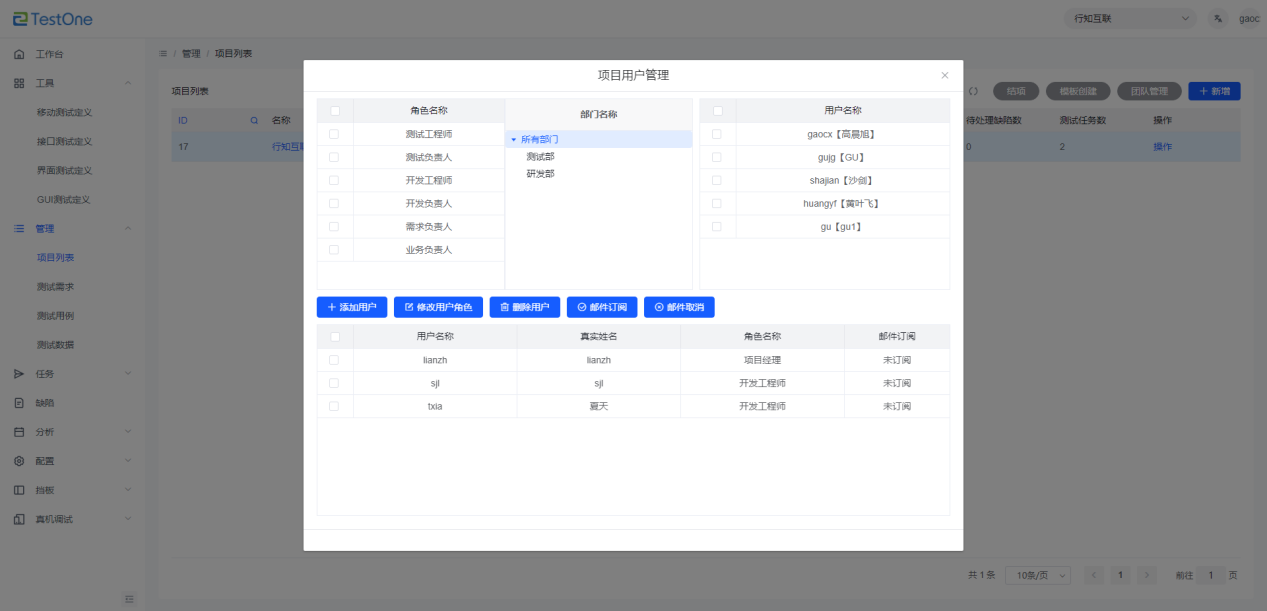The height and width of the screenshot is (611, 1267).
Task: Click the 工具 grid icon in sidebar
Action: pyautogui.click(x=19, y=83)
